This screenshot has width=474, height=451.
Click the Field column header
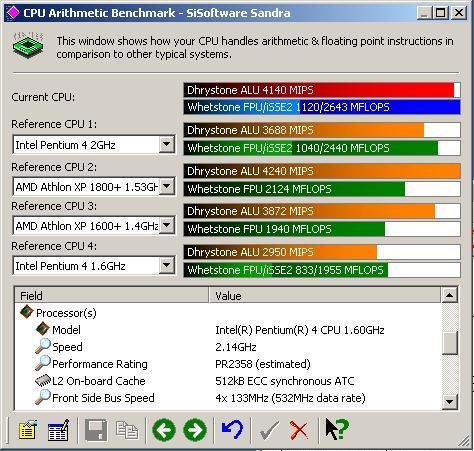point(112,295)
